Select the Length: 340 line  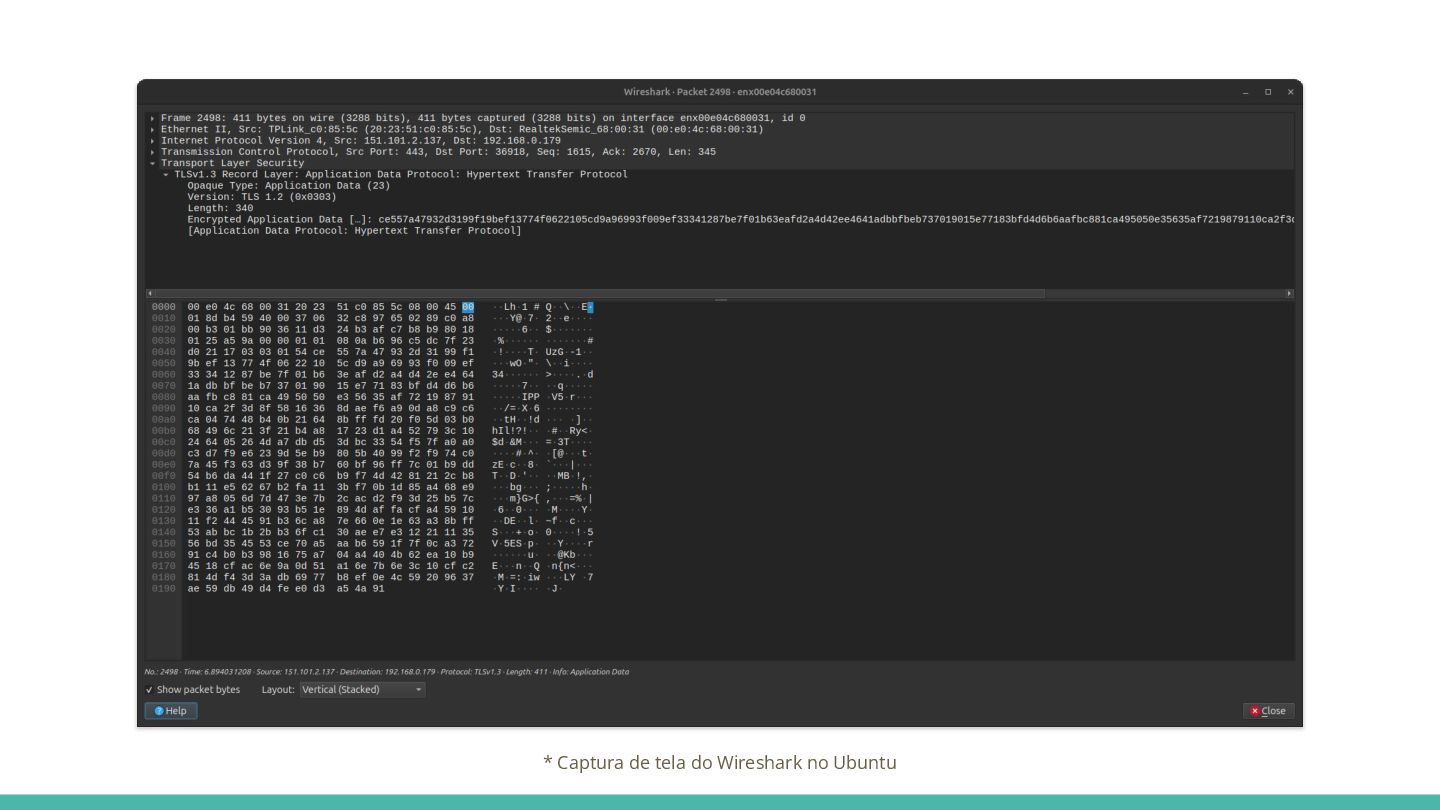(x=220, y=208)
